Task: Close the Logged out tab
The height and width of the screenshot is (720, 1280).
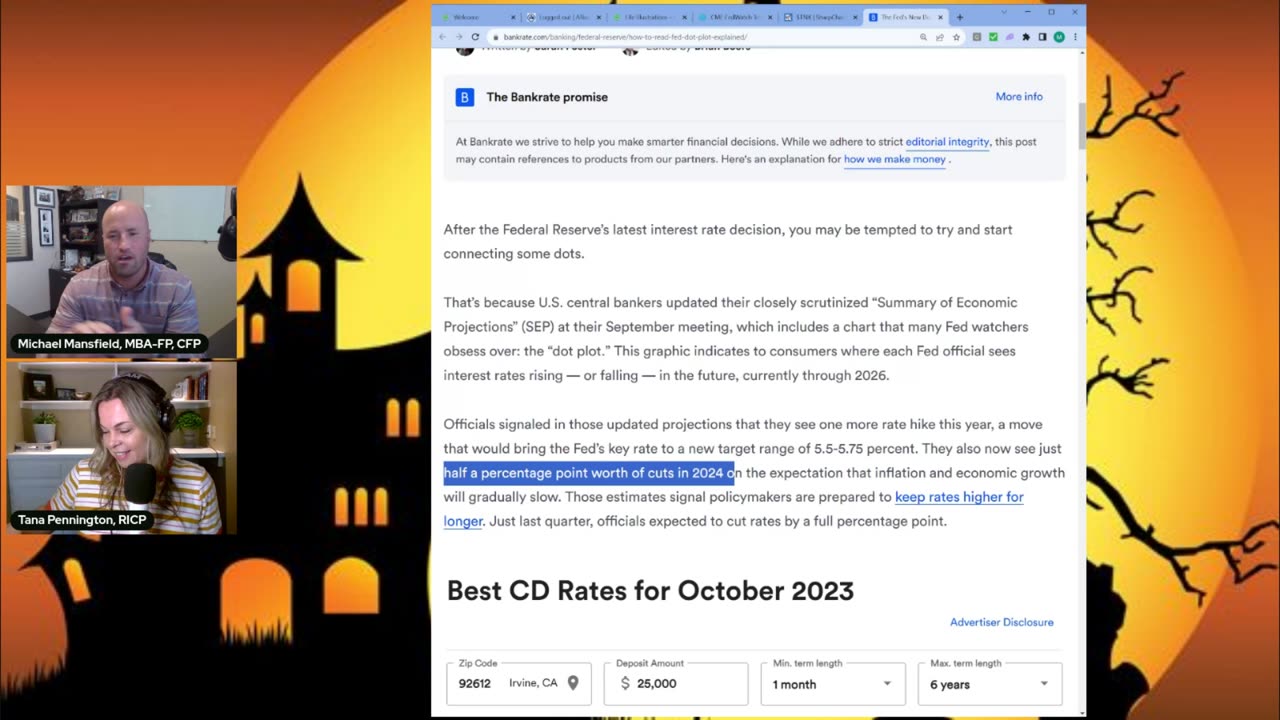Action: 599,17
